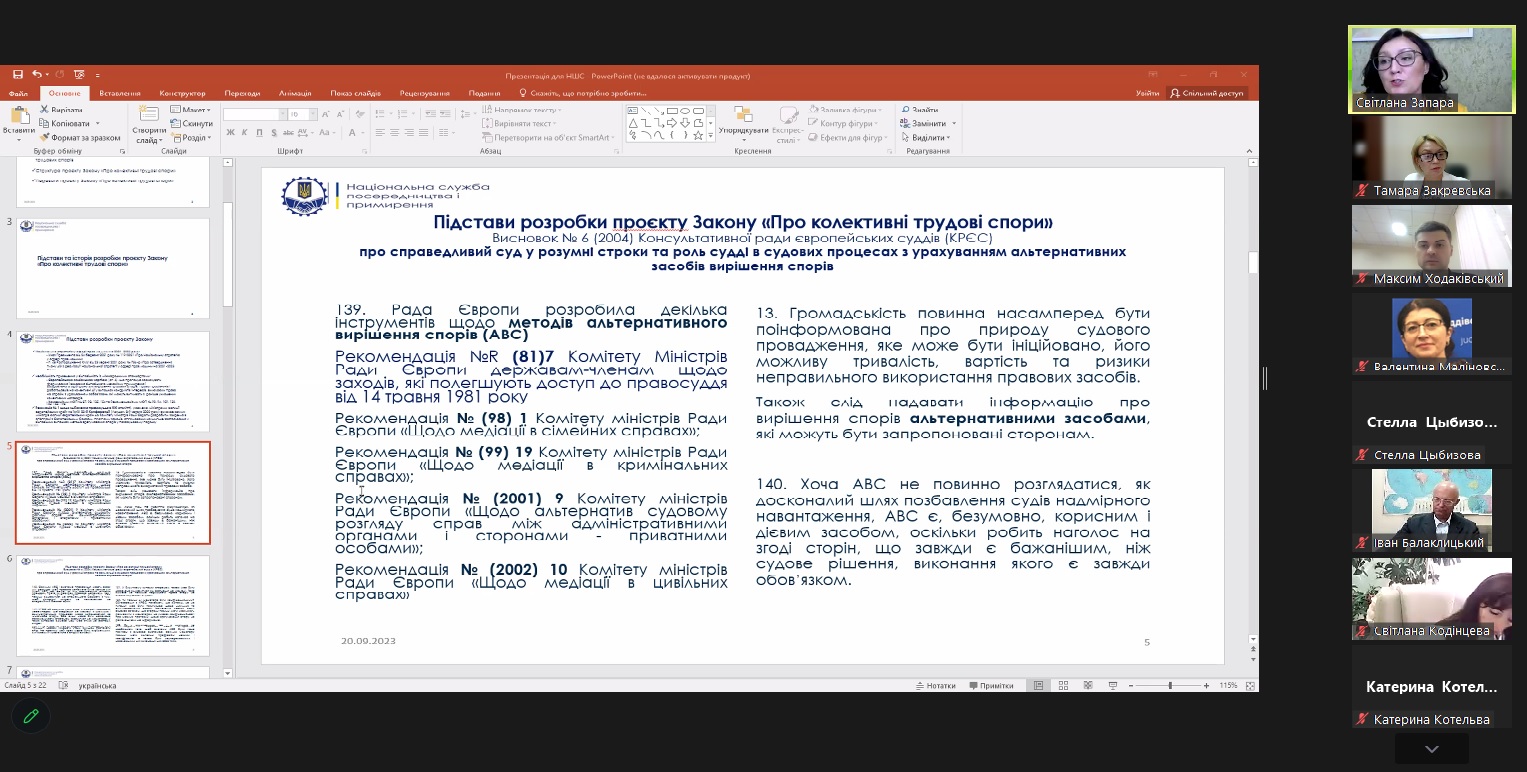Open the Вставлення ribbon tab

[x=120, y=93]
